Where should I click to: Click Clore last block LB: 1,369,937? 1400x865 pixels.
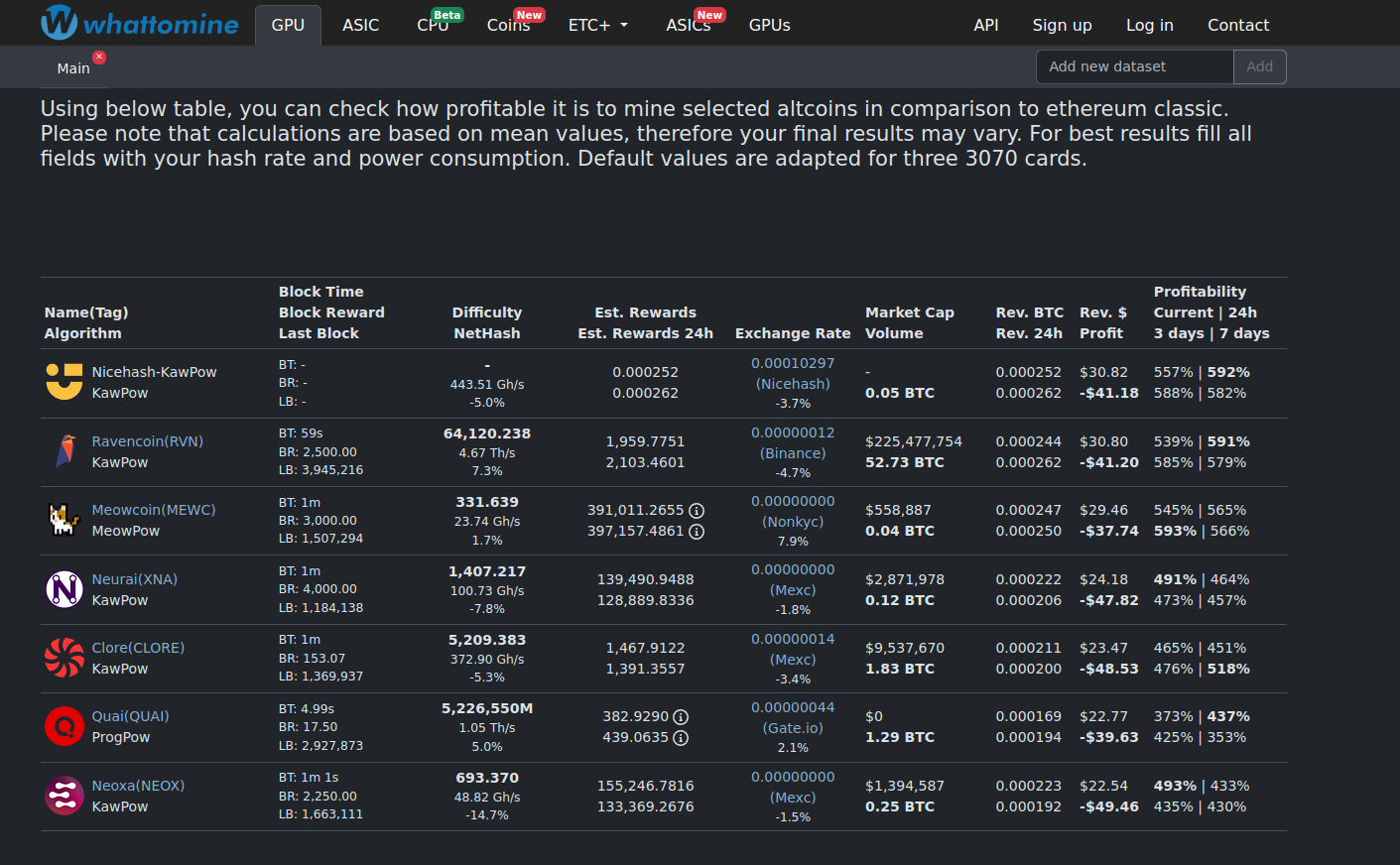[320, 677]
